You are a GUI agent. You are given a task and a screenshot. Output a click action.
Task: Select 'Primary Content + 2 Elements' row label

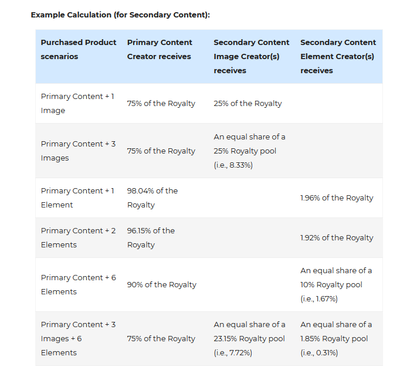point(78,238)
